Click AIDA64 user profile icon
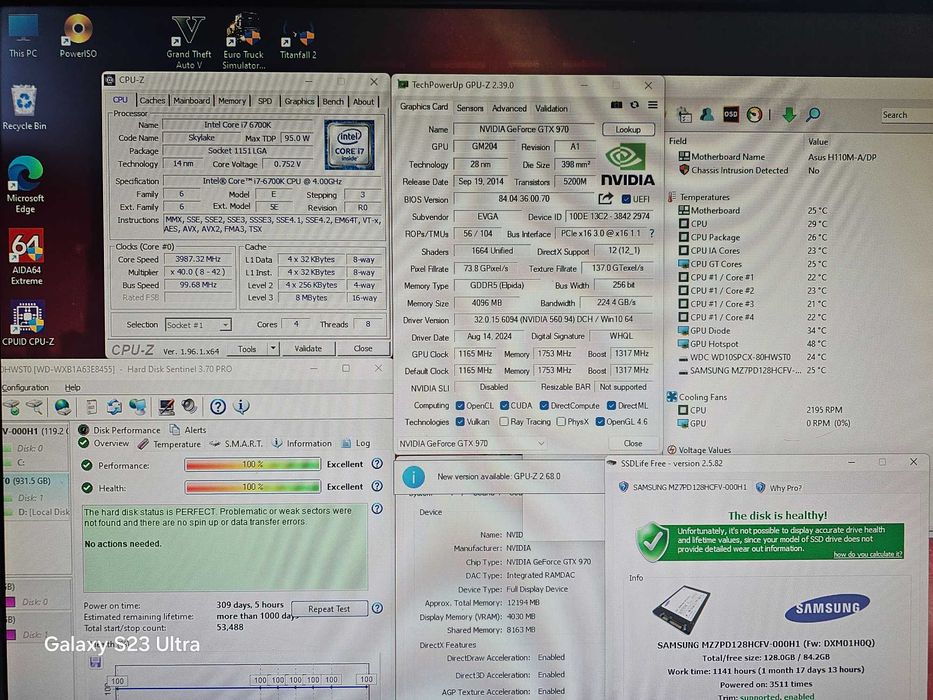The image size is (933, 700). tap(707, 114)
